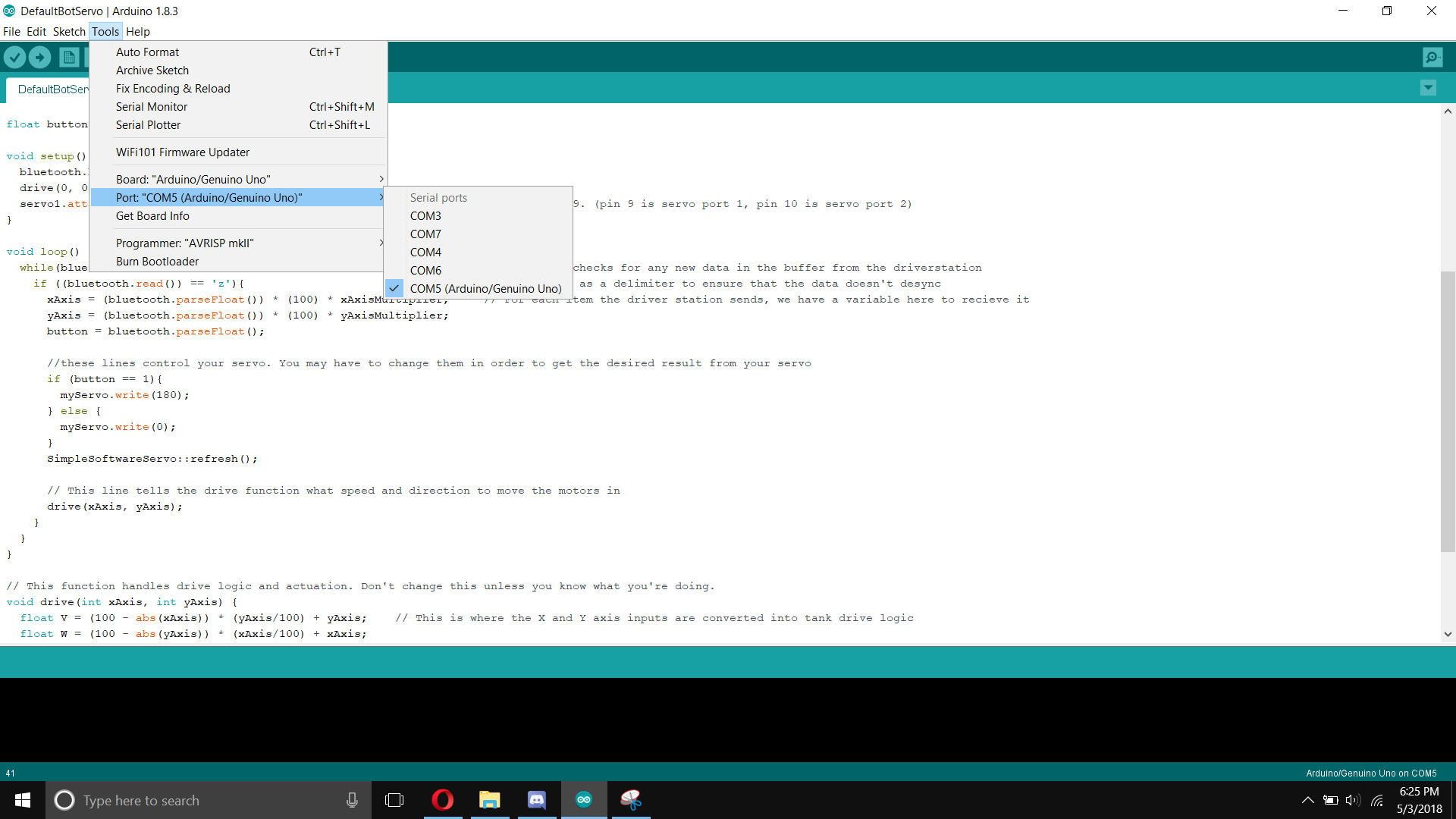Launch Serial Monitor from the menu
The height and width of the screenshot is (819, 1456).
pos(238,107)
